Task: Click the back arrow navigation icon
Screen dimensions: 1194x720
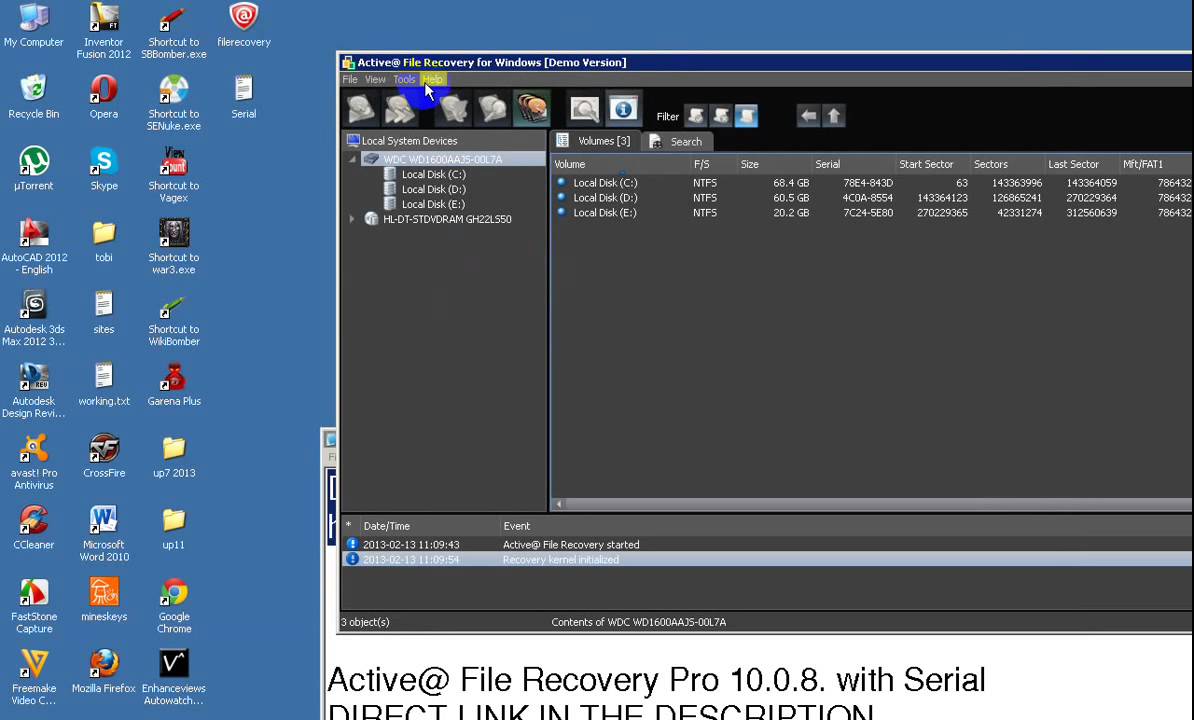Action: point(808,116)
